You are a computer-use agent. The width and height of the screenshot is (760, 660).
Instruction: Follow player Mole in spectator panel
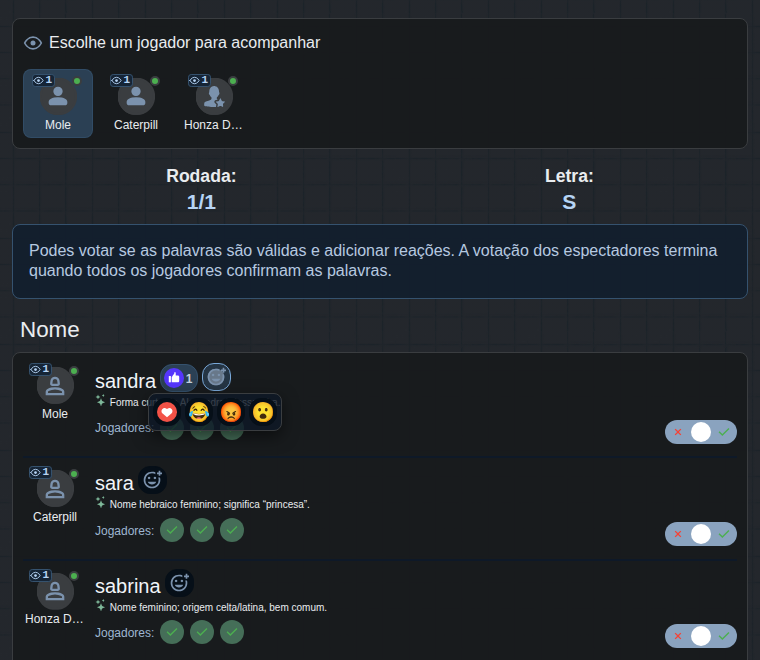[x=58, y=103]
